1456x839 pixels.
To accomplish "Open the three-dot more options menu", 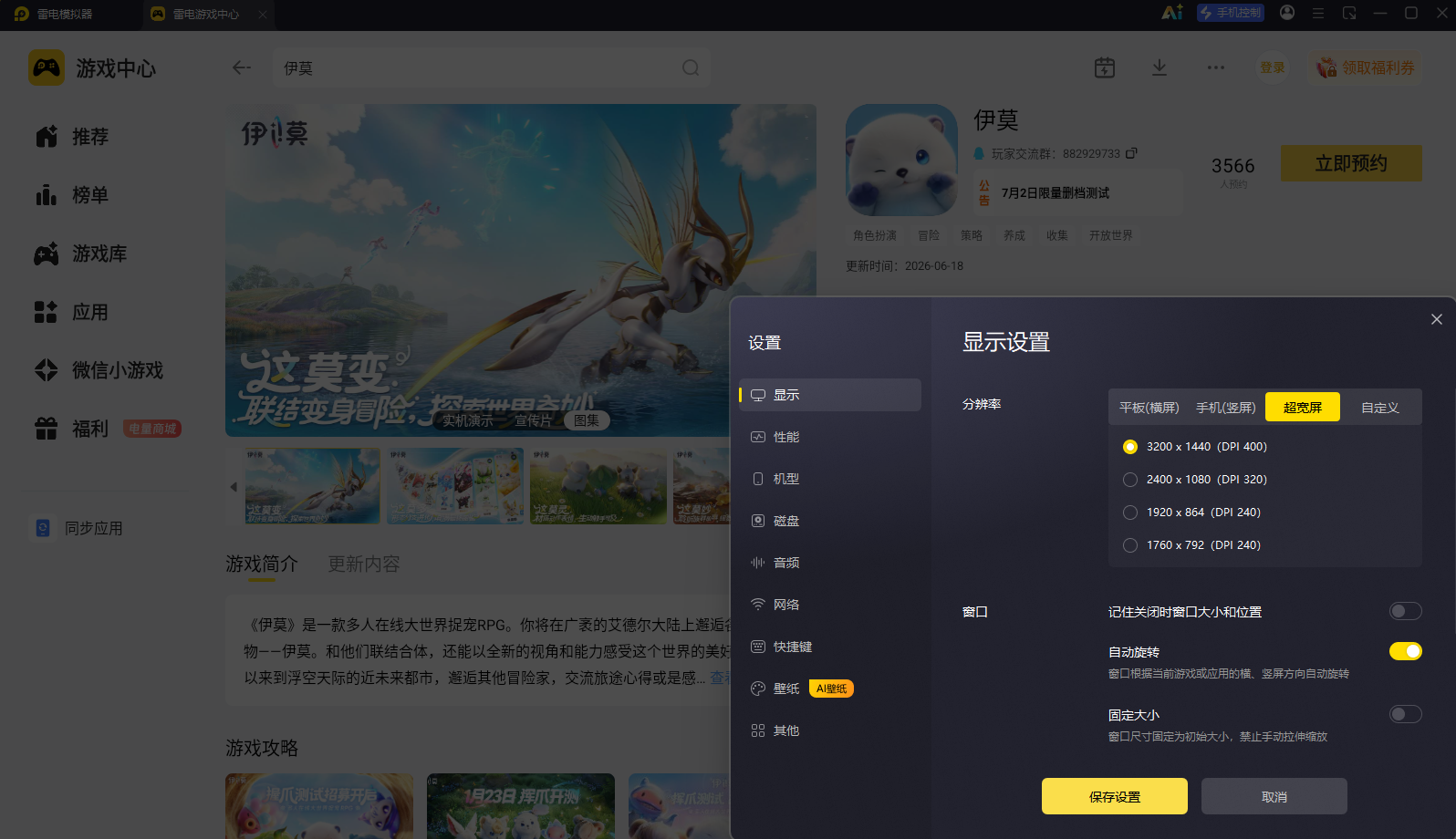I will coord(1216,67).
